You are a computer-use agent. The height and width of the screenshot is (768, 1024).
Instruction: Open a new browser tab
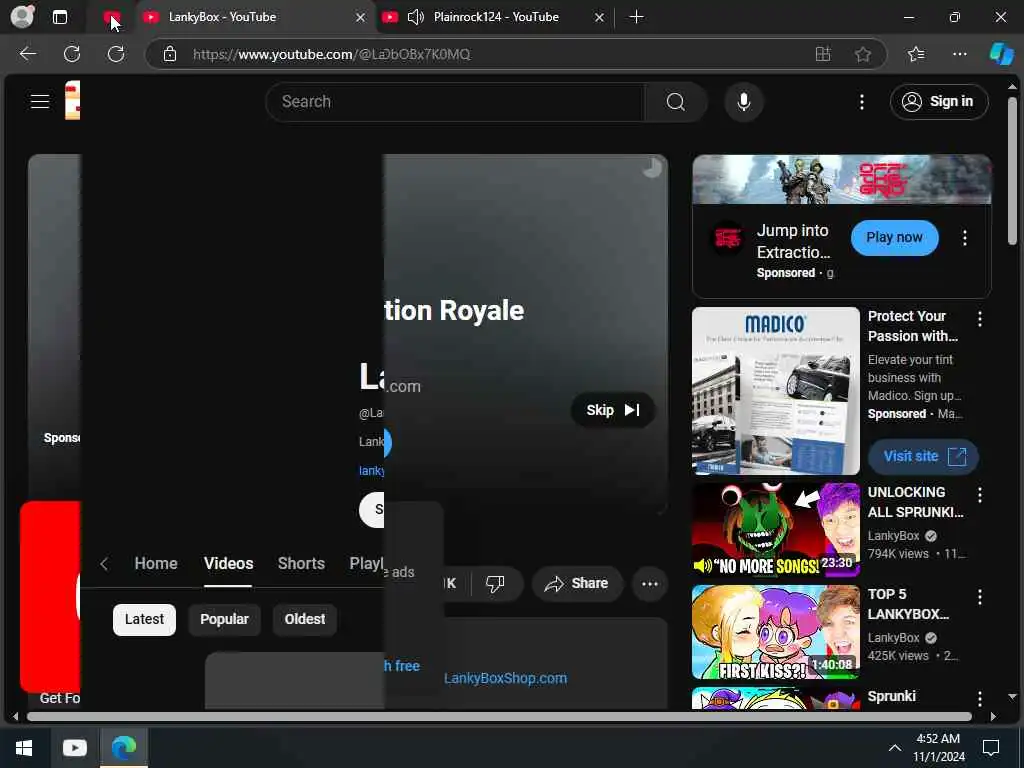[x=636, y=17]
